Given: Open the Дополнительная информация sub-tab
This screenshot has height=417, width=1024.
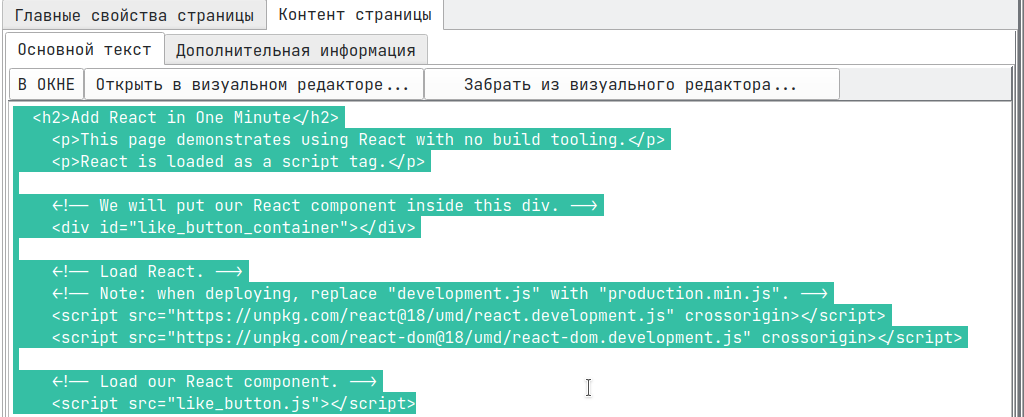Looking at the screenshot, I should pos(295,50).
